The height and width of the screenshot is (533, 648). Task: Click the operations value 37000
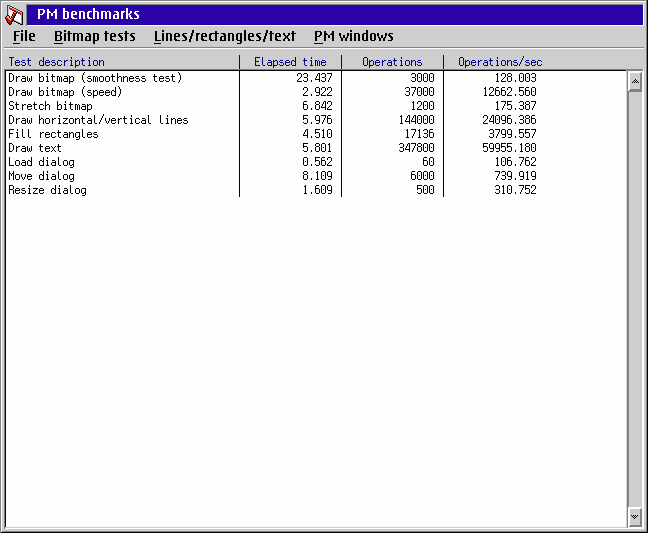point(419,92)
